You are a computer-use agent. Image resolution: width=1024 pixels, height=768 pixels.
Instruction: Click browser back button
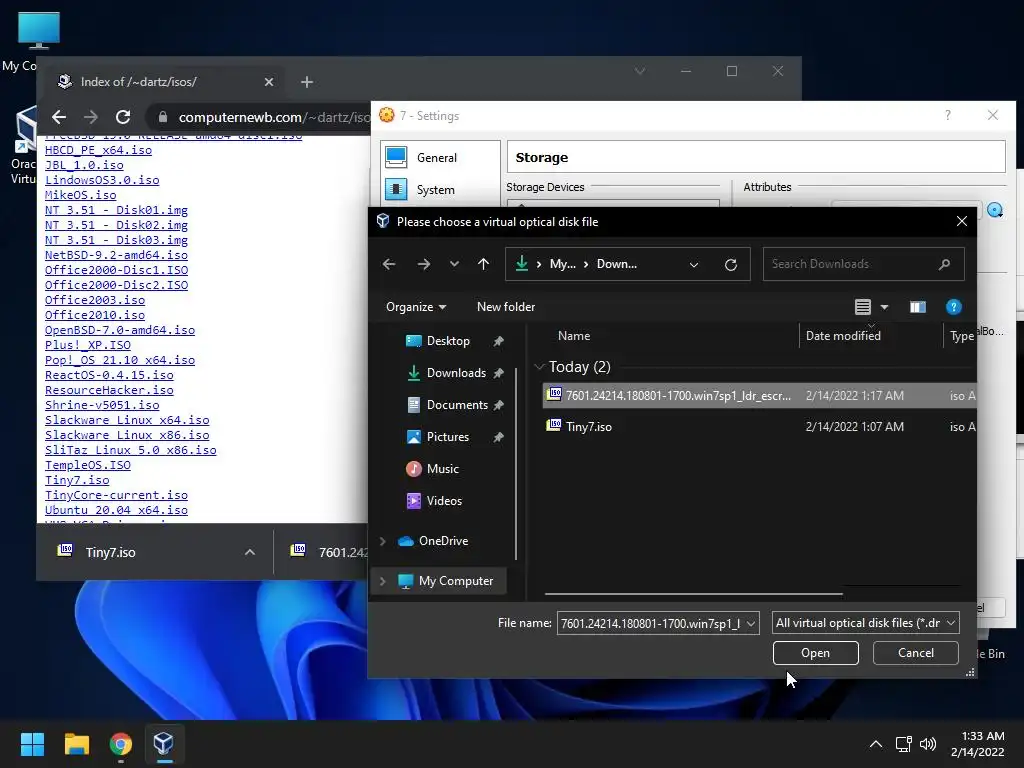[59, 117]
